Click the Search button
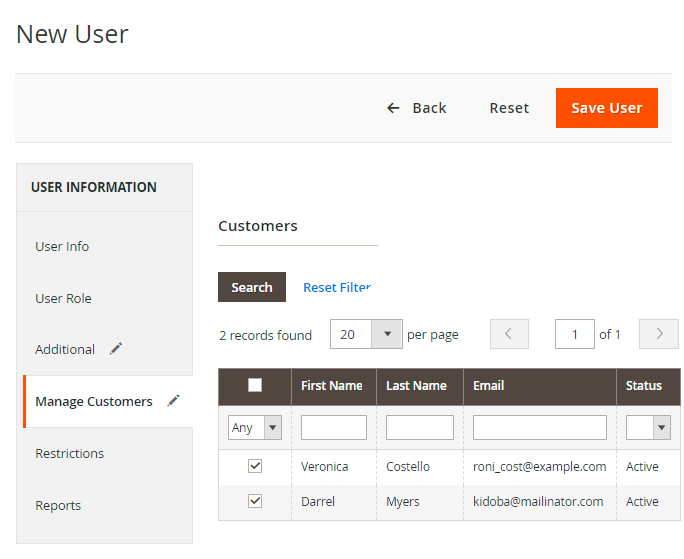Viewport: 684px width, 559px height. pos(252,287)
